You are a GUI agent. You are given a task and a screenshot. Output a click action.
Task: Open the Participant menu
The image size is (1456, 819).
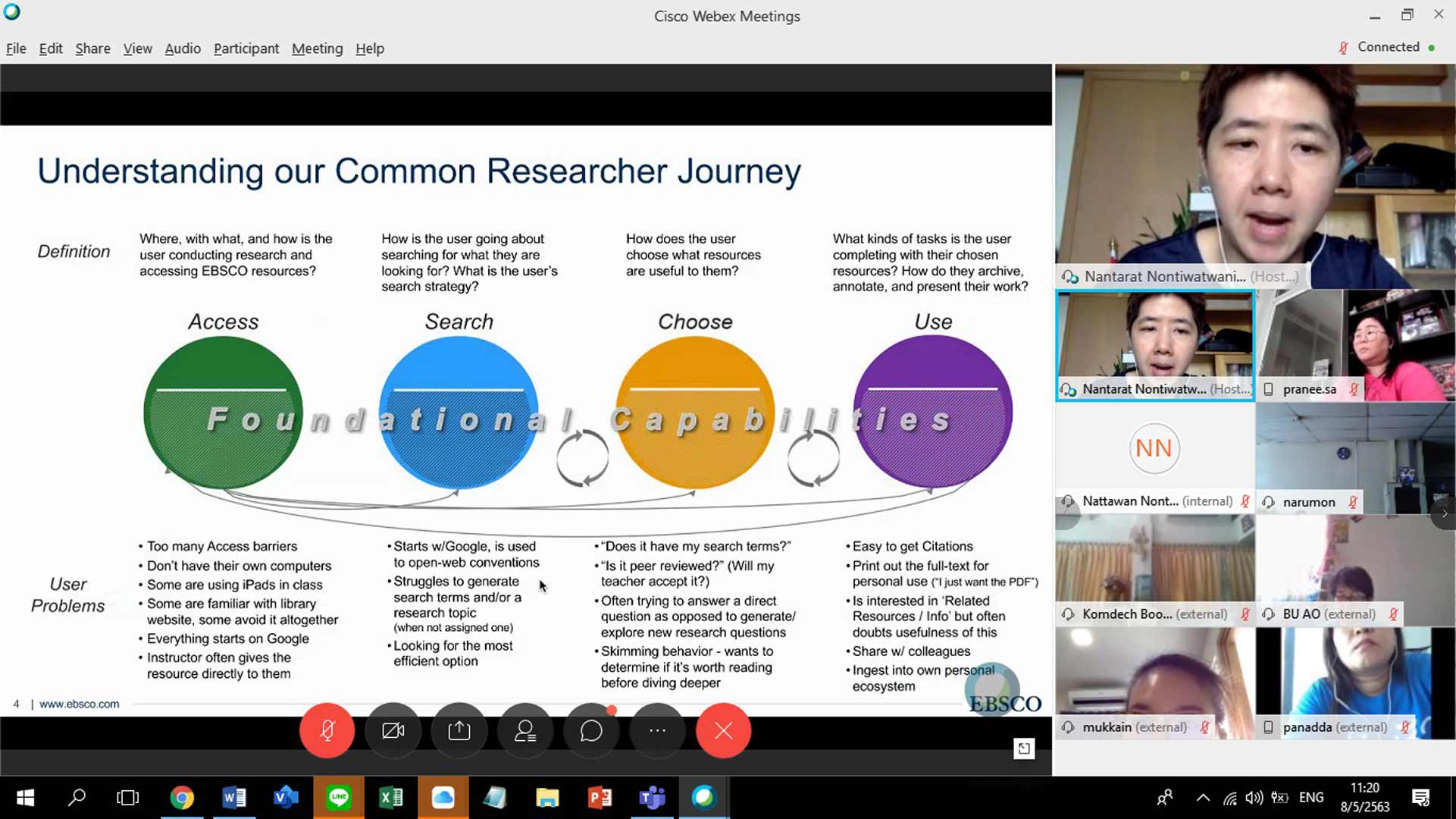point(246,49)
